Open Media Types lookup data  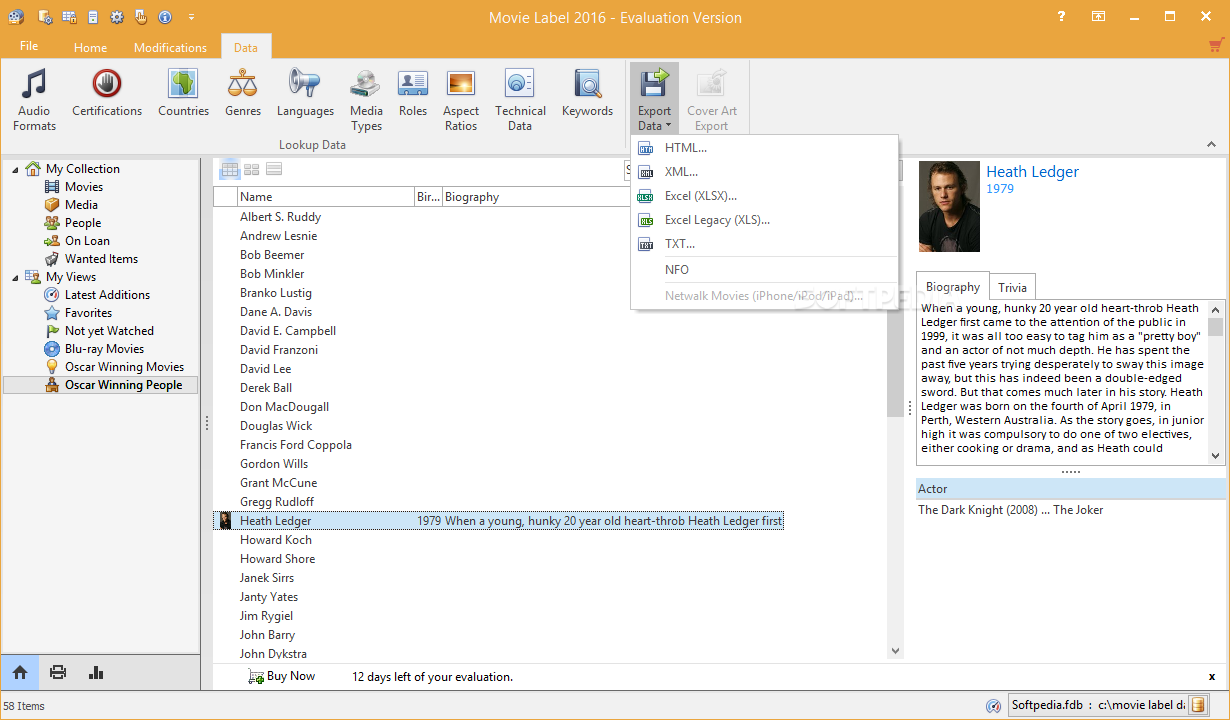coord(366,99)
